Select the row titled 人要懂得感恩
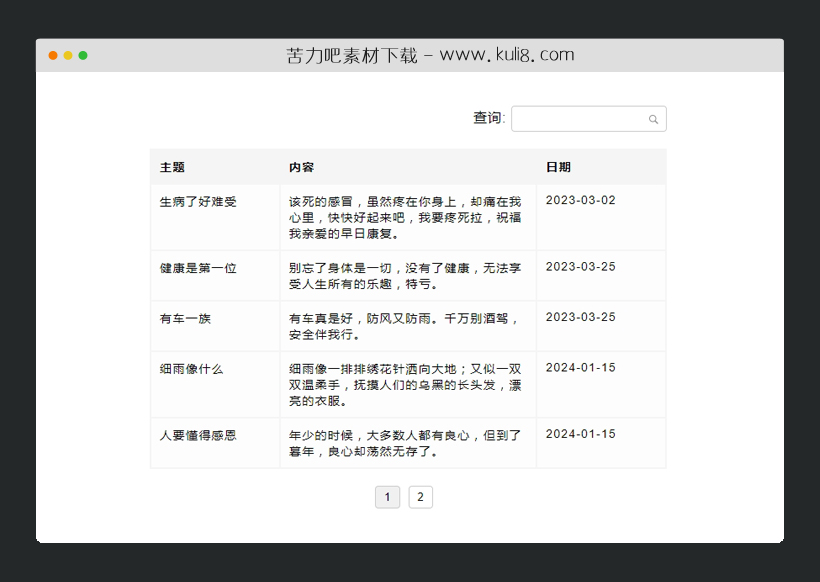The width and height of the screenshot is (820, 582). point(198,435)
